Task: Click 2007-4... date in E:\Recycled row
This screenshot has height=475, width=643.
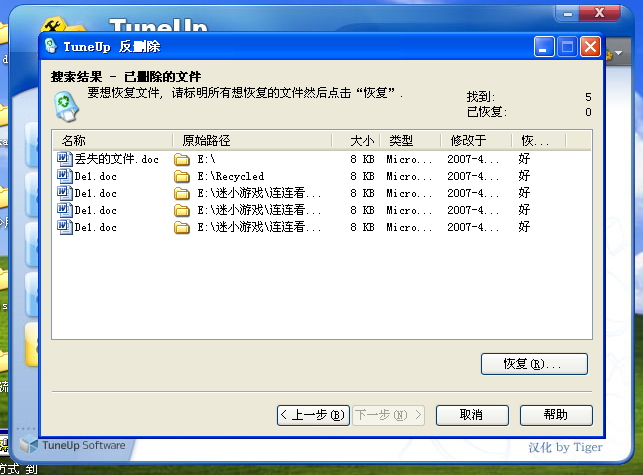Action: 473,176
